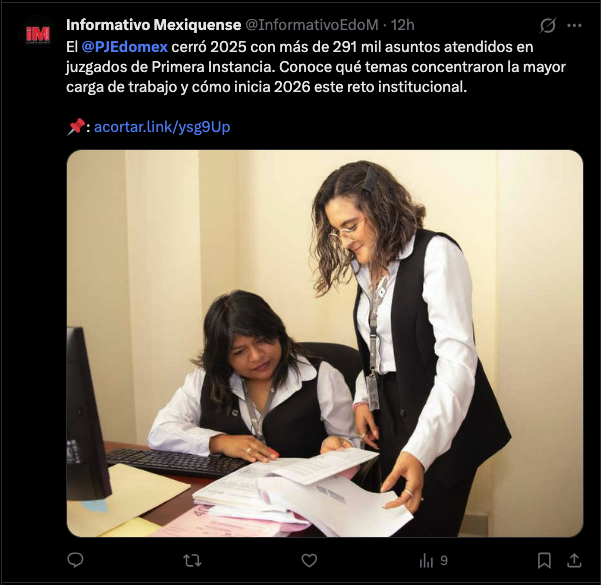
Task: Follow the @PJEdomex mention link
Action: [125, 47]
